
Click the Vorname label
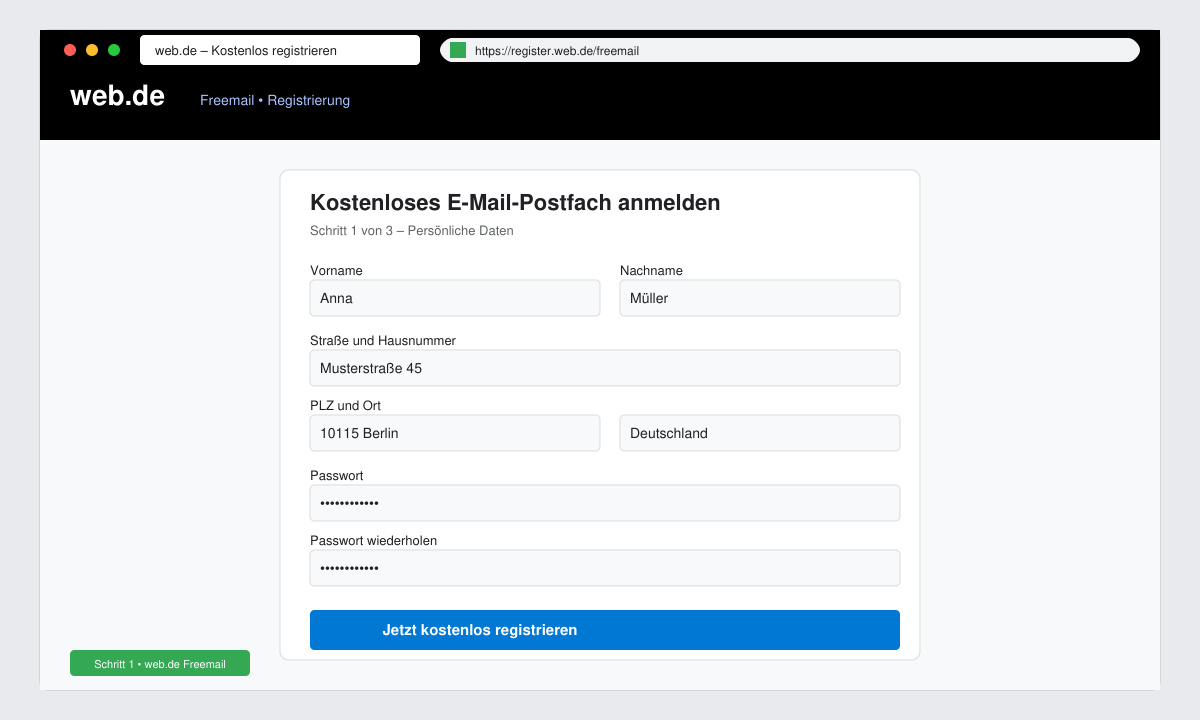click(336, 271)
